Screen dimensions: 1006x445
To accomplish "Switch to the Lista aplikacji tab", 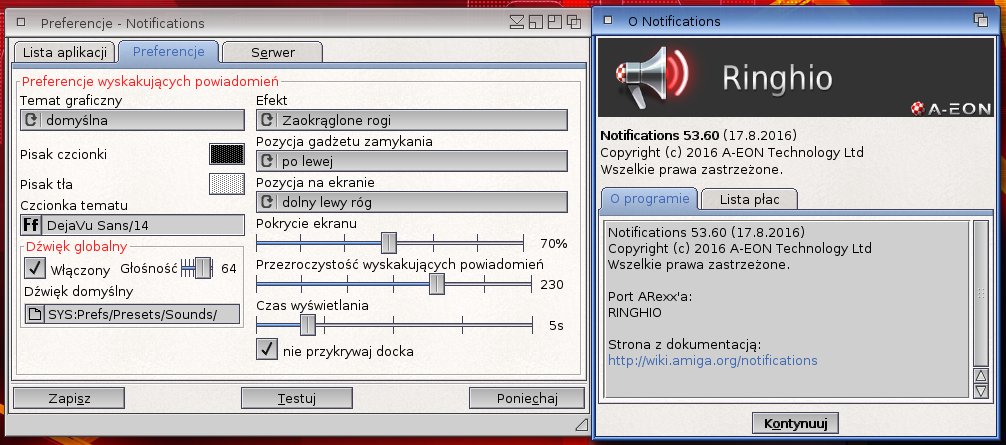I will pos(65,53).
